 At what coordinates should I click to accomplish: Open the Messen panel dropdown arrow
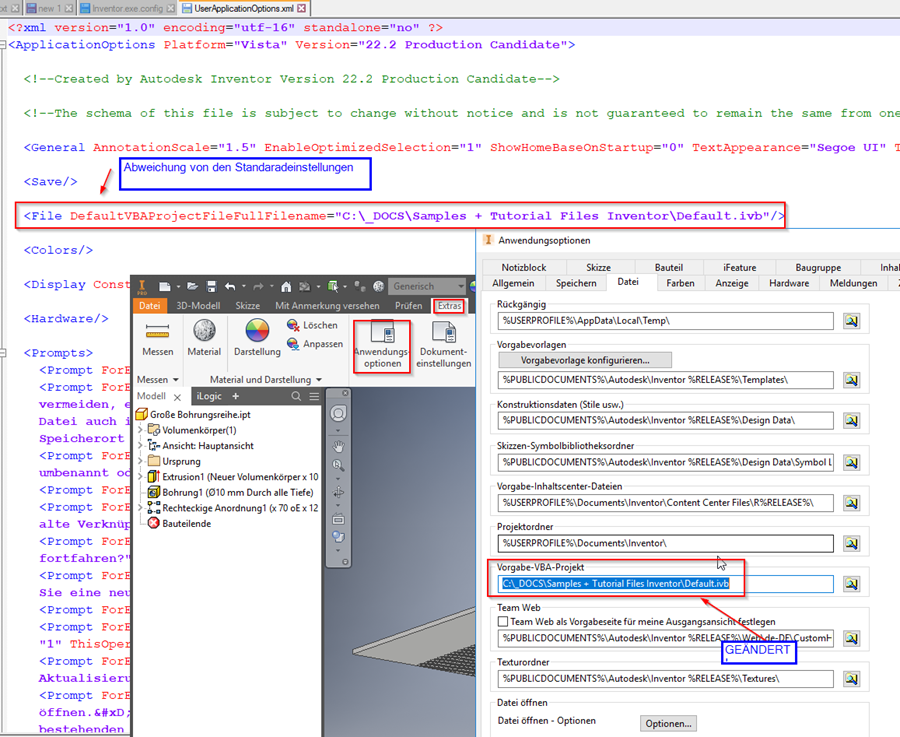[176, 380]
